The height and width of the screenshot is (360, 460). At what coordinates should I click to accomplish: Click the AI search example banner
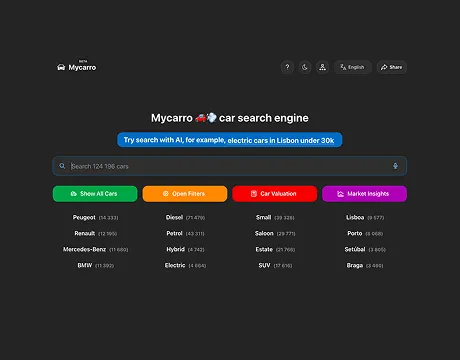(x=230, y=140)
